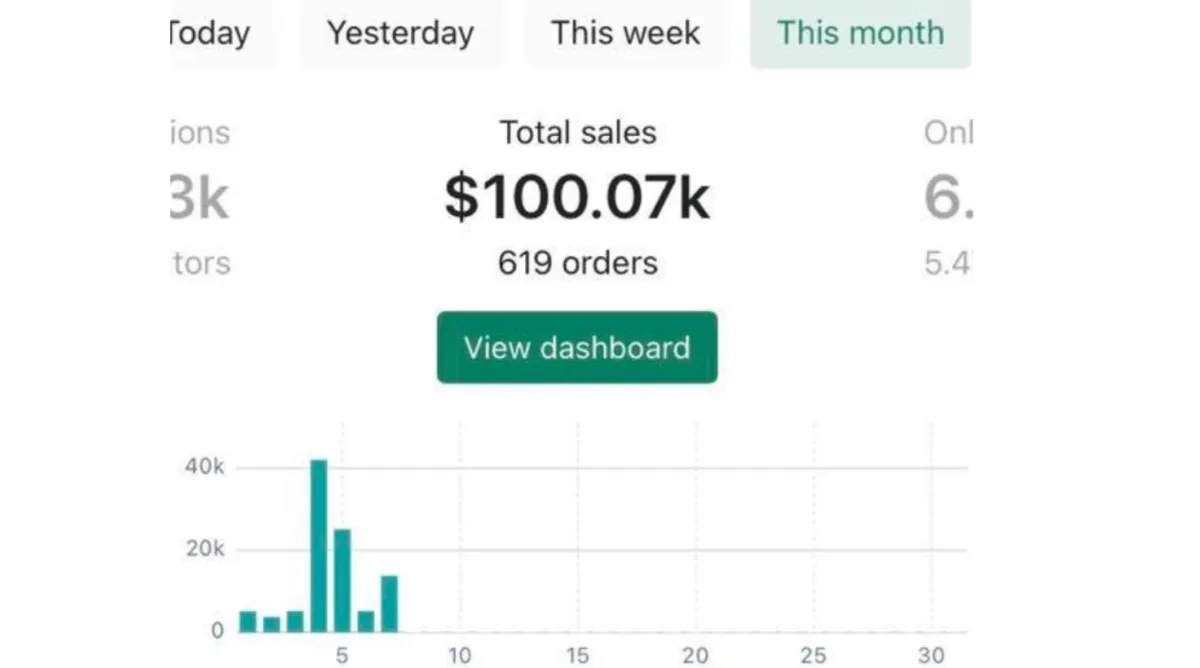Click the day 7 sales bar
The image size is (1200, 668).
[x=389, y=604]
